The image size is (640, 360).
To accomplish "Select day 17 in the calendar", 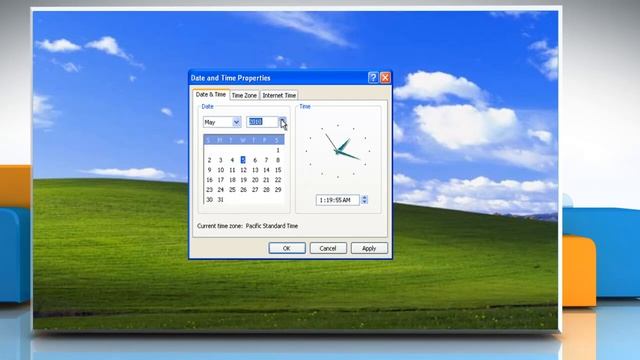I will 221,180.
